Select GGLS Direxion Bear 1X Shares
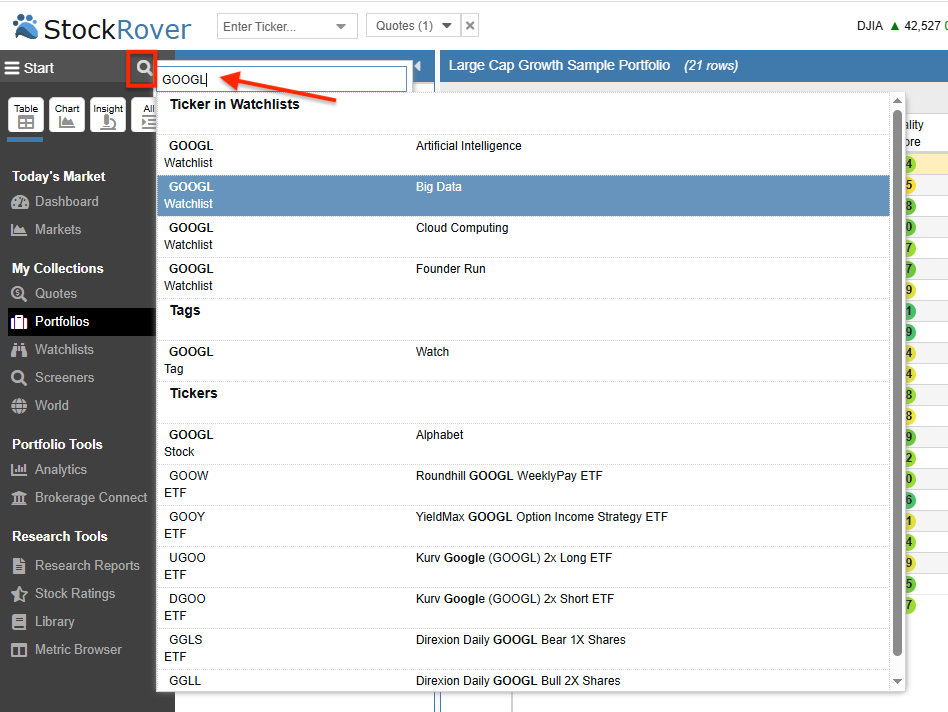948x712 pixels. coord(523,649)
